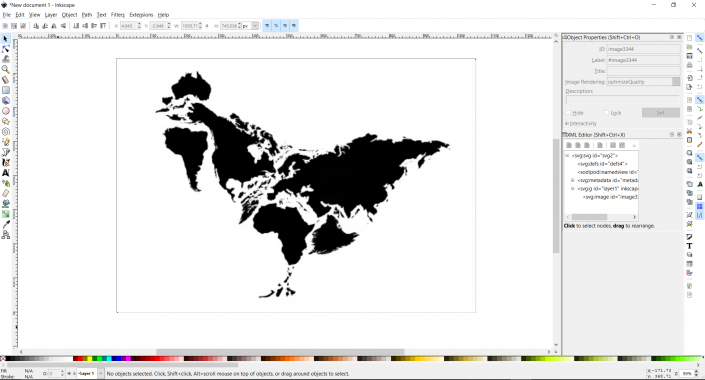Select the Spiral tool
The width and height of the screenshot is (705, 380).
[x=6, y=132]
